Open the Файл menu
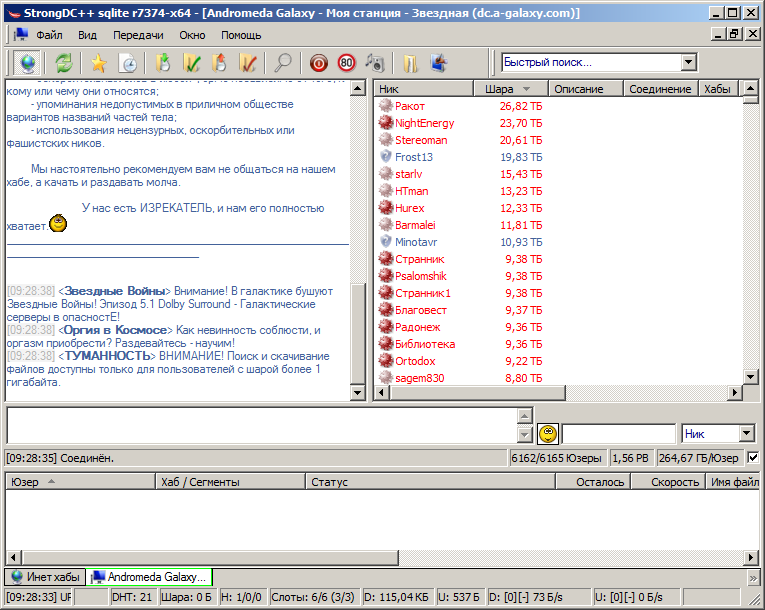The width and height of the screenshot is (765, 610). coord(49,35)
